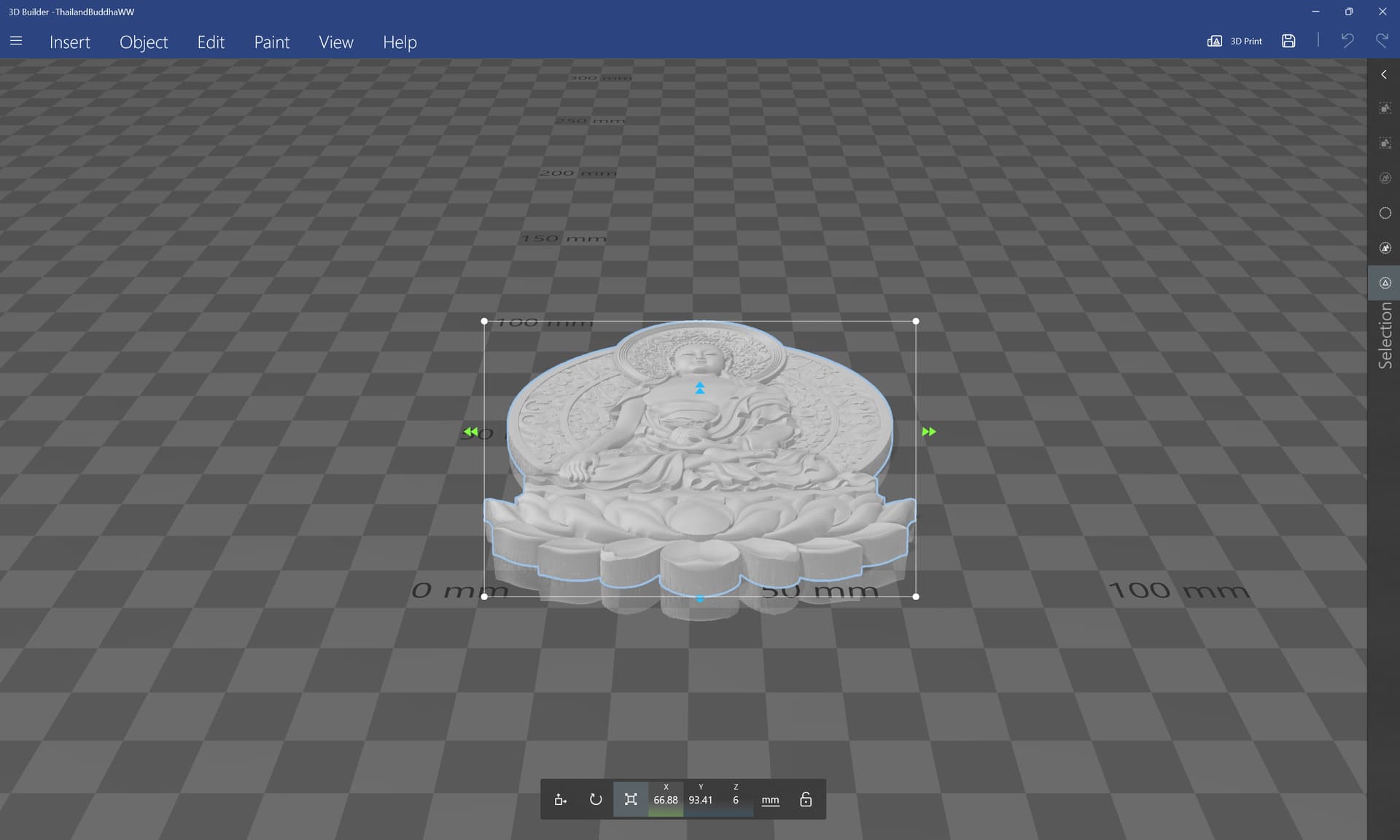Click the Redo arrow icon
The image size is (1400, 840).
click(x=1382, y=42)
